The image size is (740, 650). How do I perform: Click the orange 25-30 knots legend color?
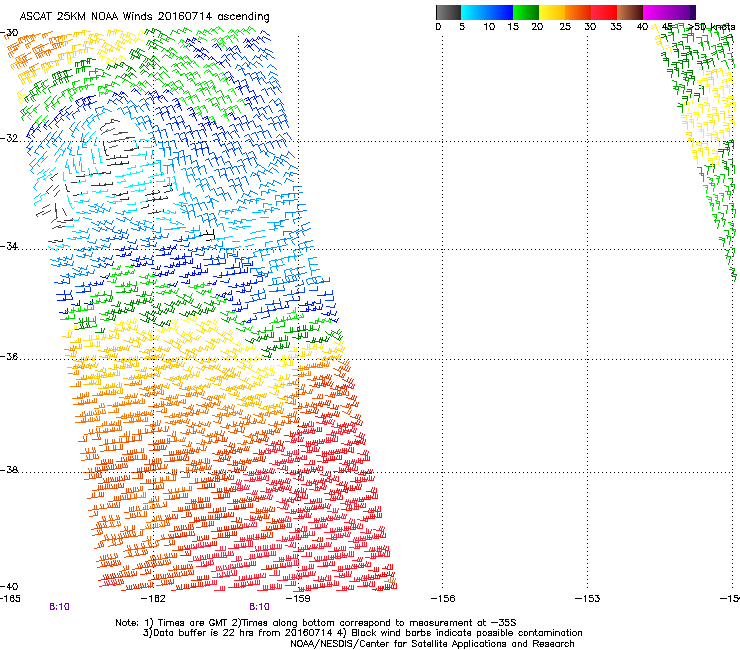tap(578, 12)
